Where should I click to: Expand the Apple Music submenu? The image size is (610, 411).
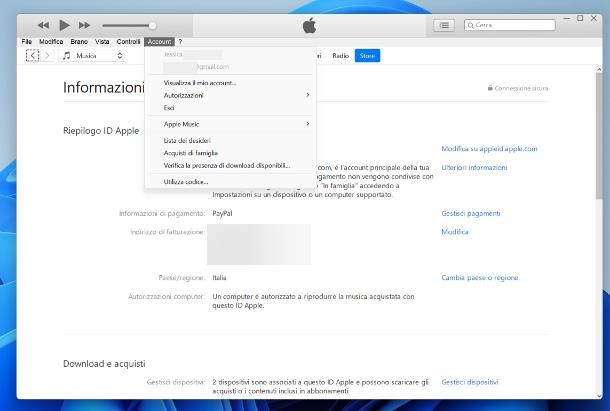pyautogui.click(x=231, y=124)
